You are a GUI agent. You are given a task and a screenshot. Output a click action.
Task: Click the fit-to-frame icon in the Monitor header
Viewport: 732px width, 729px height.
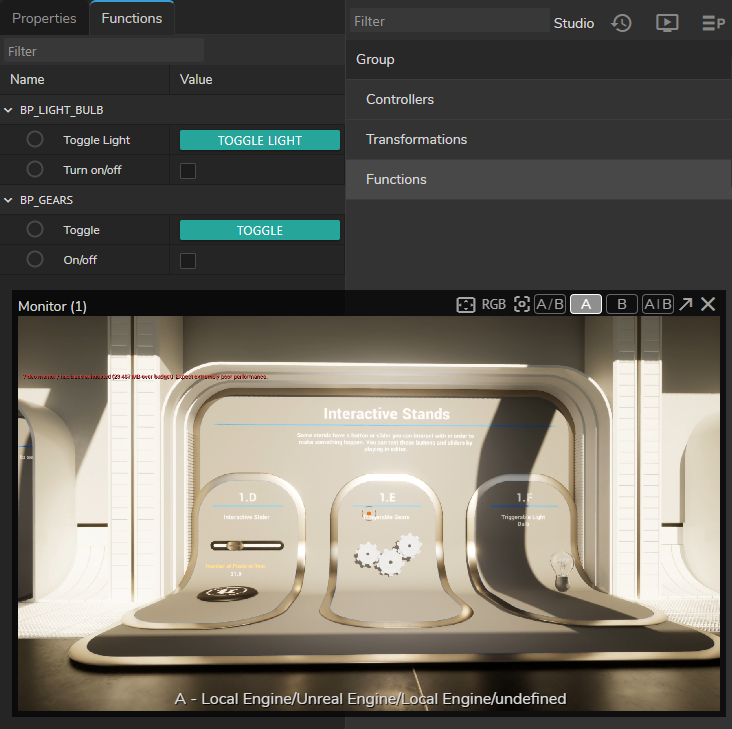(x=465, y=305)
